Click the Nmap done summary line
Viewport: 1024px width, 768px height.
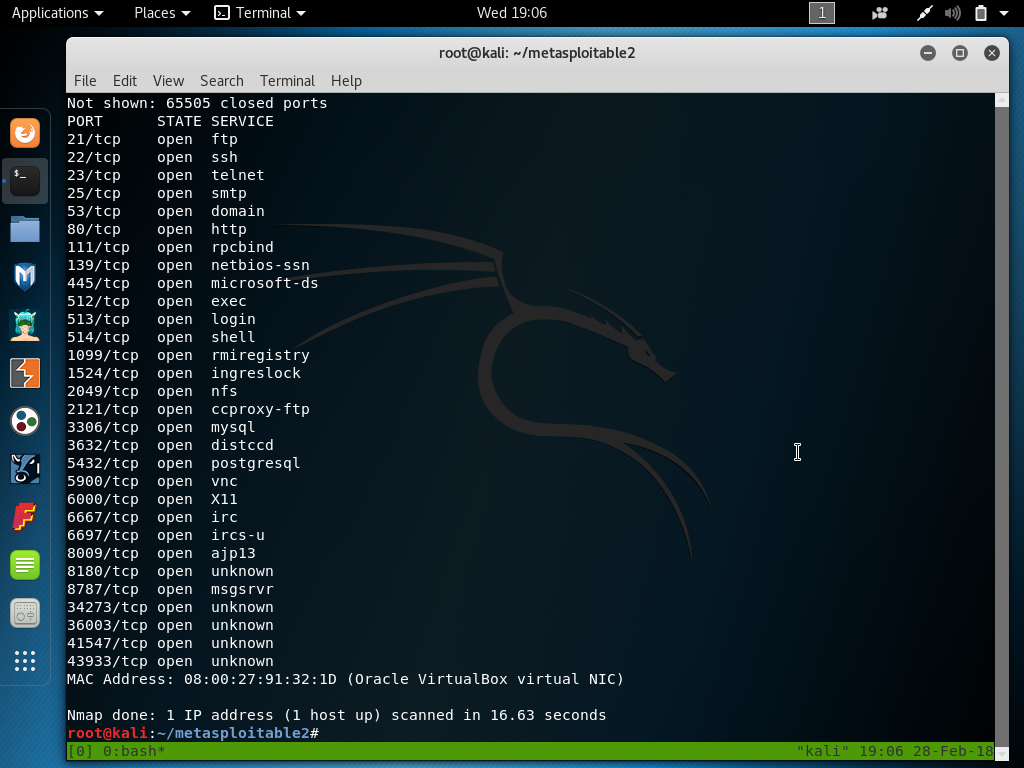click(x=336, y=715)
